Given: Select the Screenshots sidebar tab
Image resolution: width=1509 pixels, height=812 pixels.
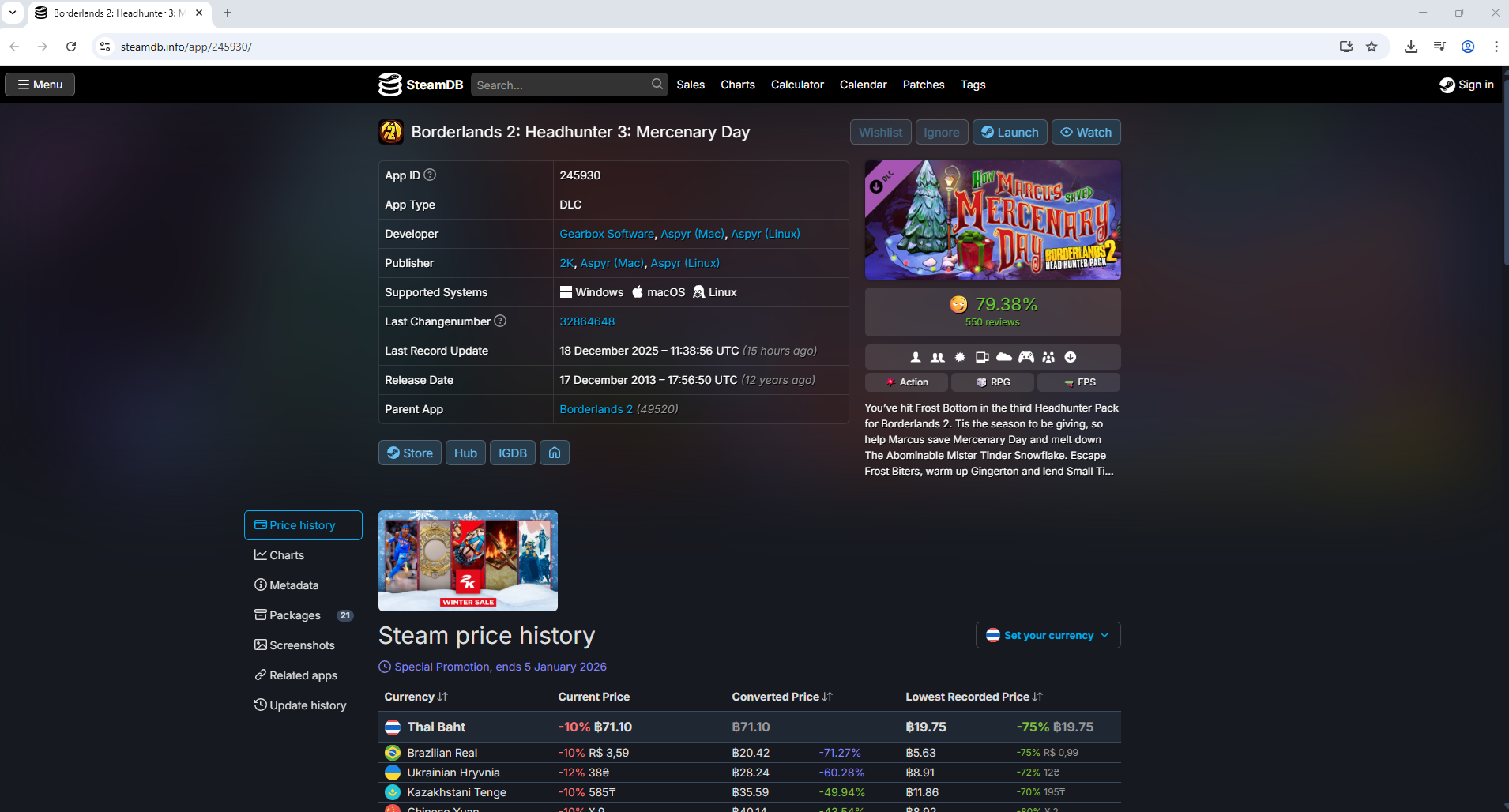Looking at the screenshot, I should 303,645.
